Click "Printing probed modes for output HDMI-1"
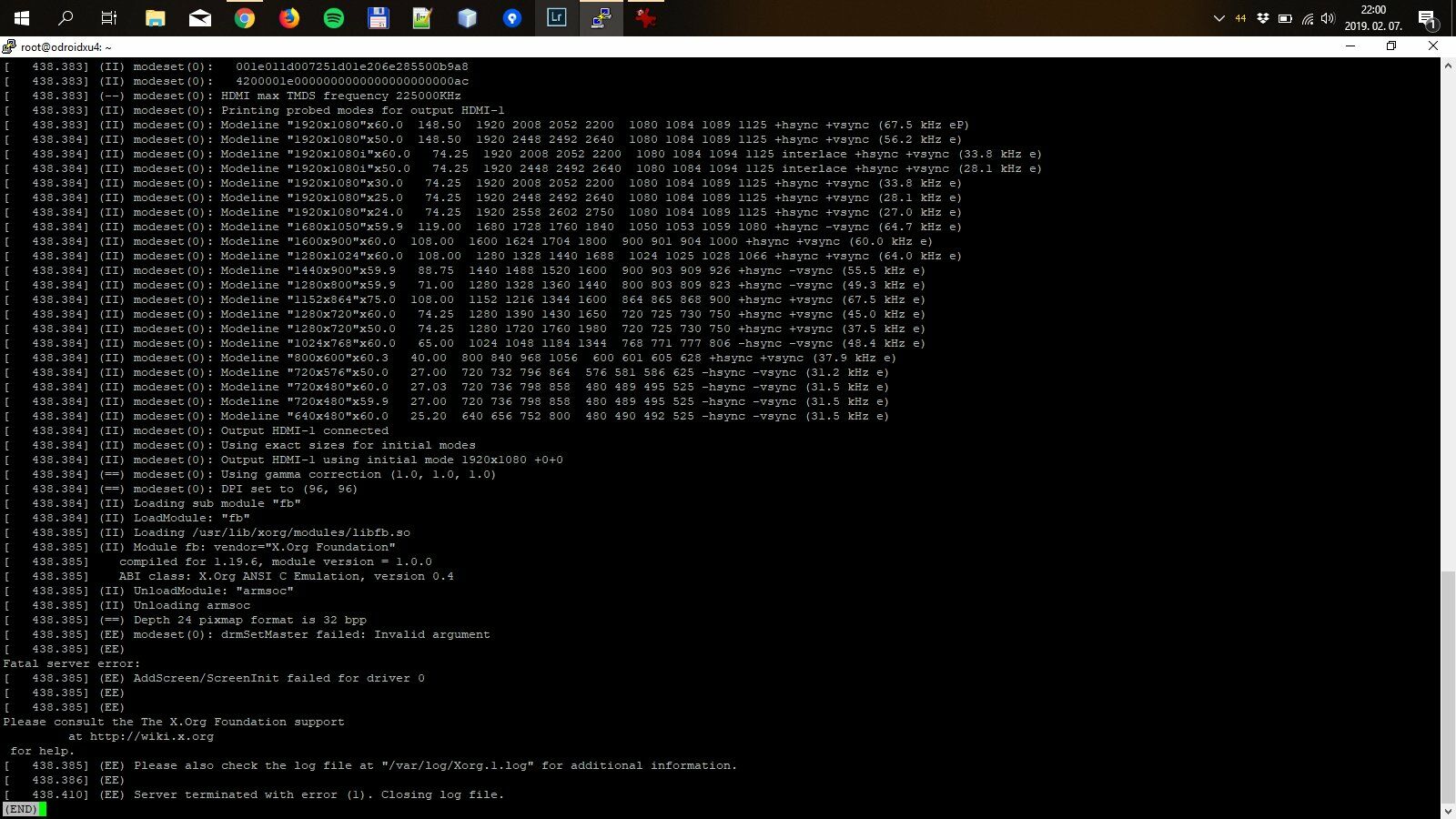Screen dimensions: 1456x819 click(x=363, y=110)
